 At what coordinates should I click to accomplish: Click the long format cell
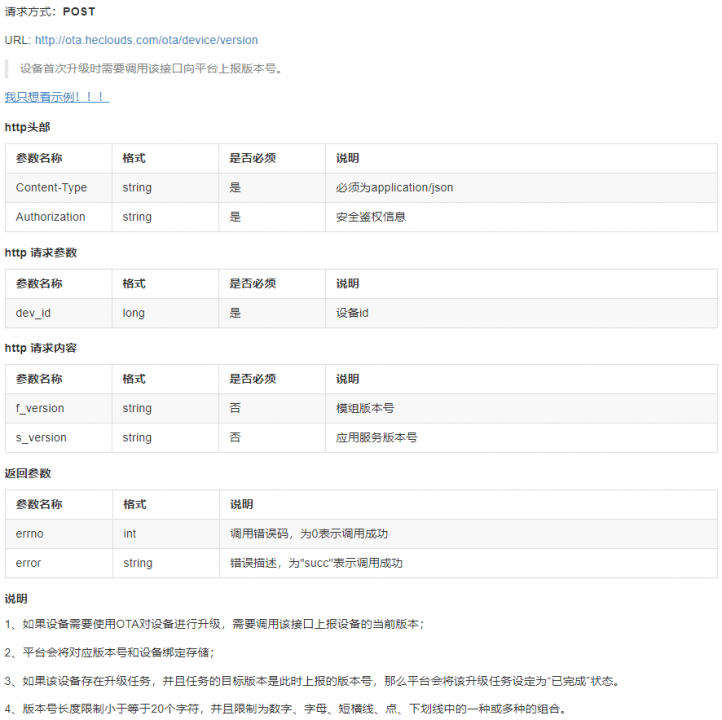(165, 313)
